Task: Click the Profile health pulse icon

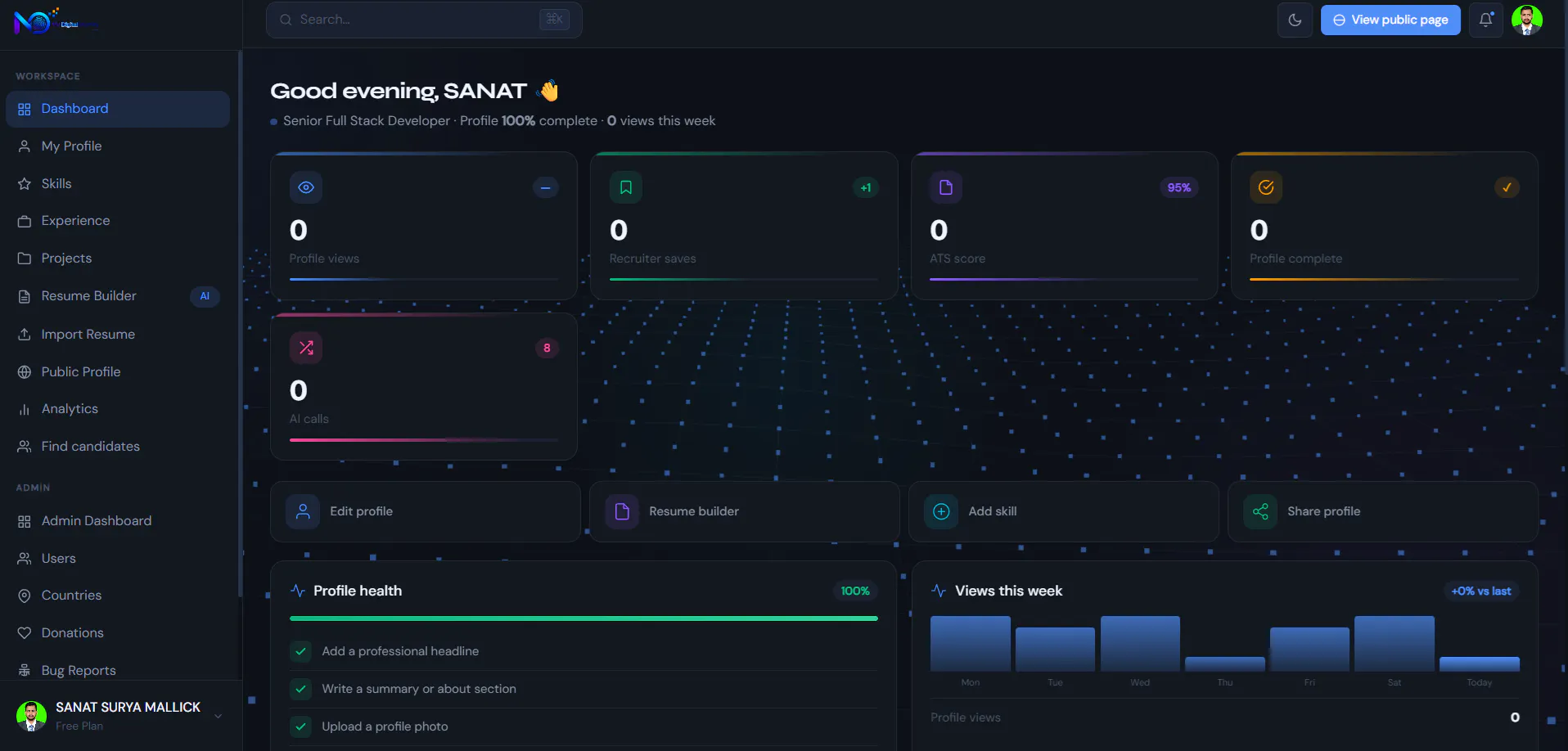Action: point(298,591)
